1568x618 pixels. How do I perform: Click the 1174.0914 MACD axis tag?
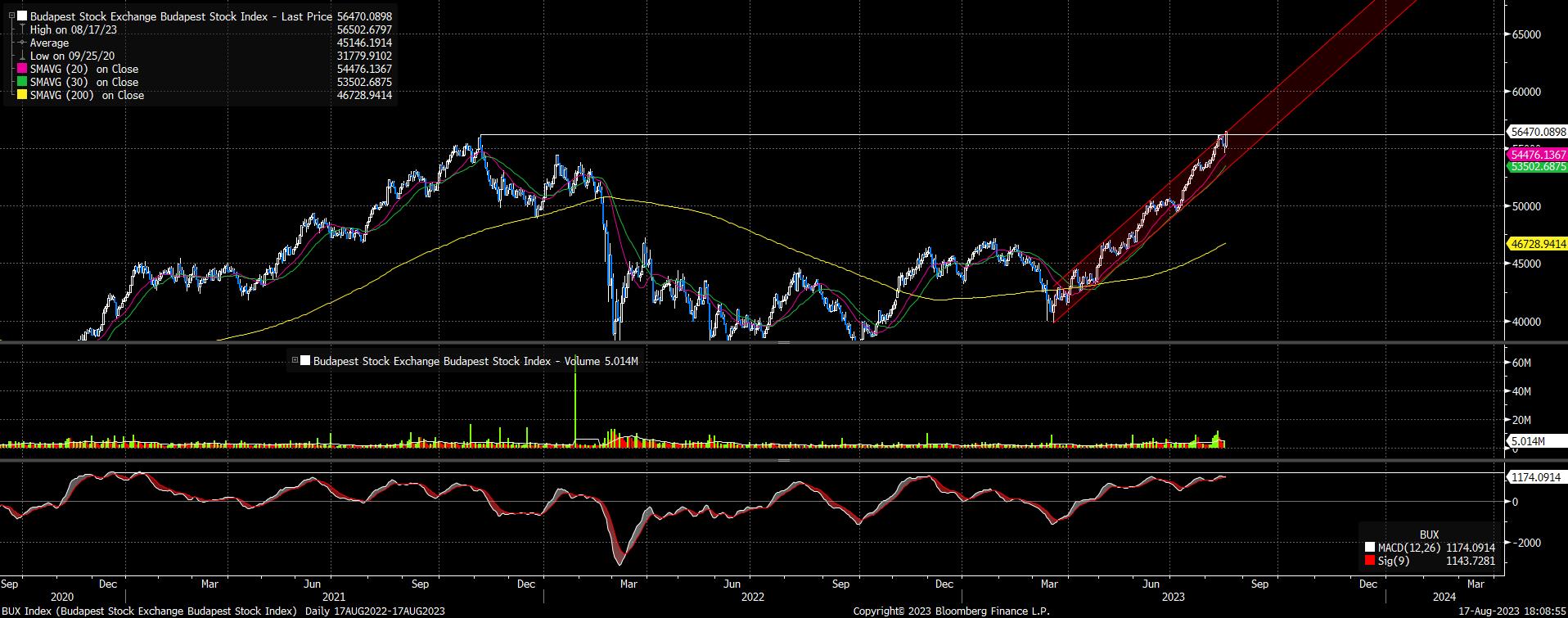point(1537,477)
